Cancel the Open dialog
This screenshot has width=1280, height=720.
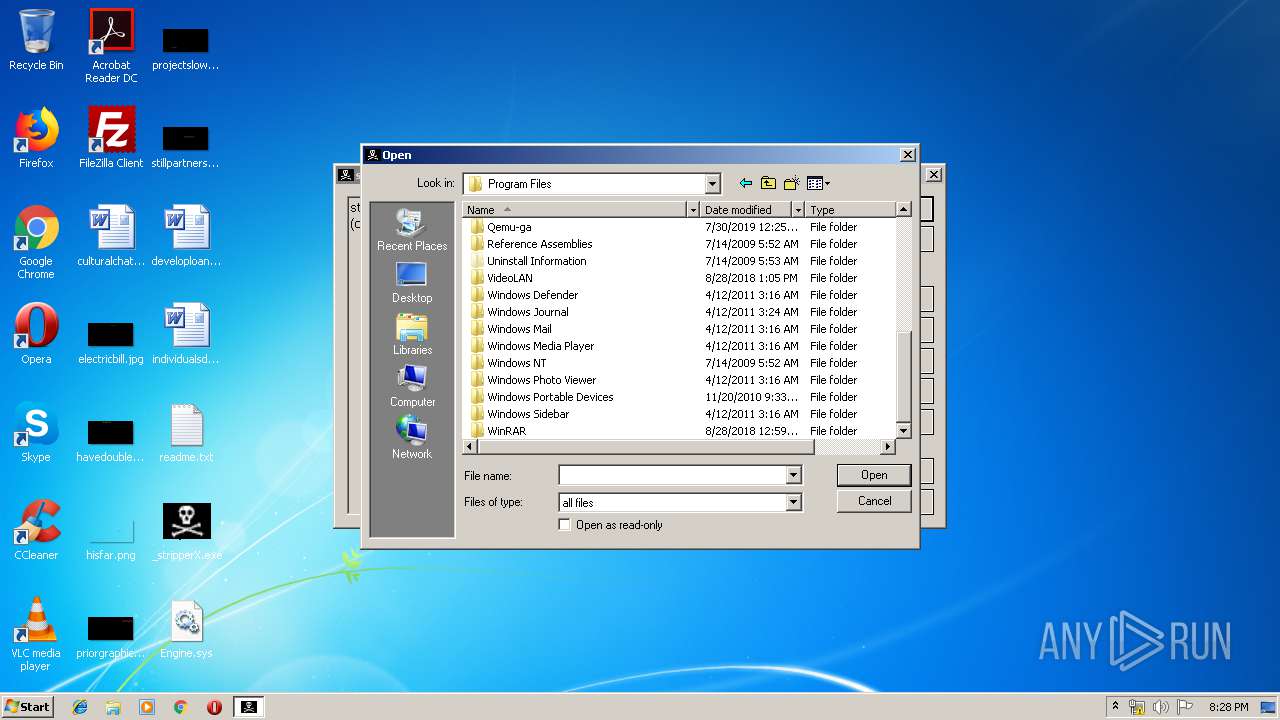[x=874, y=501]
